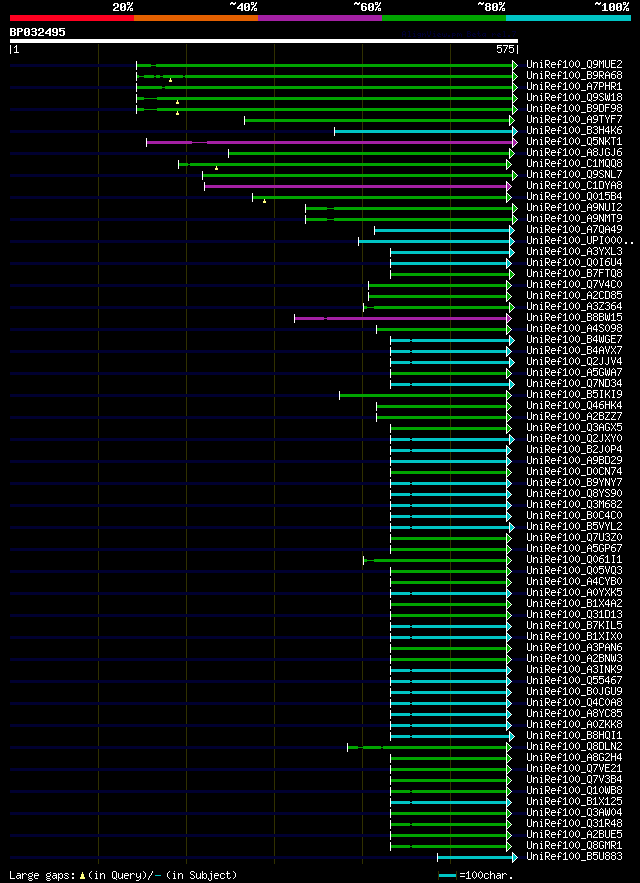This screenshot has height=883, width=640.
Task: Open hit UniRef100_B9RA68
Action: tap(574, 75)
